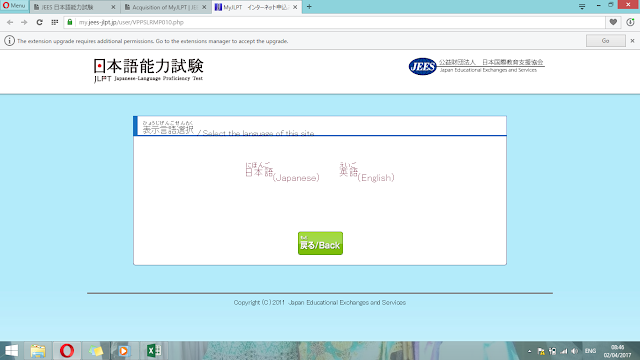
Task: Minimize the Opera window
Action: [598, 5]
